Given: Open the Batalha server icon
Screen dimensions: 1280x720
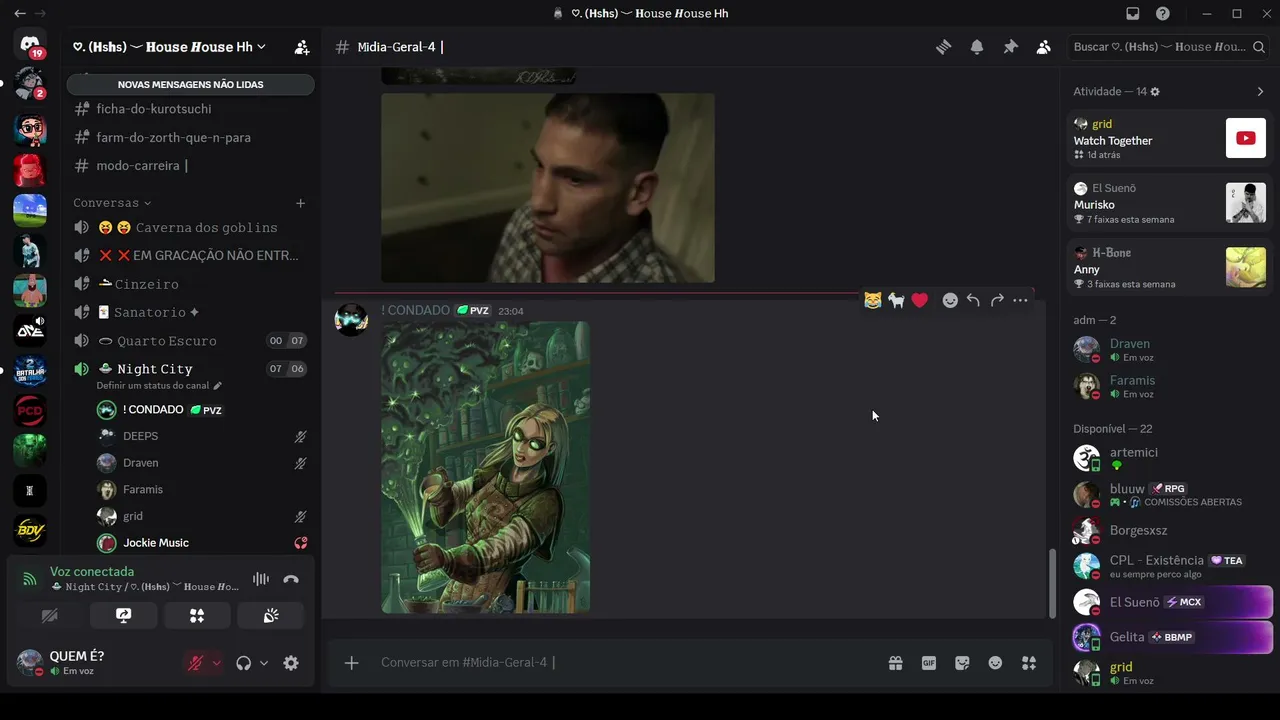Looking at the screenshot, I should click(30, 370).
